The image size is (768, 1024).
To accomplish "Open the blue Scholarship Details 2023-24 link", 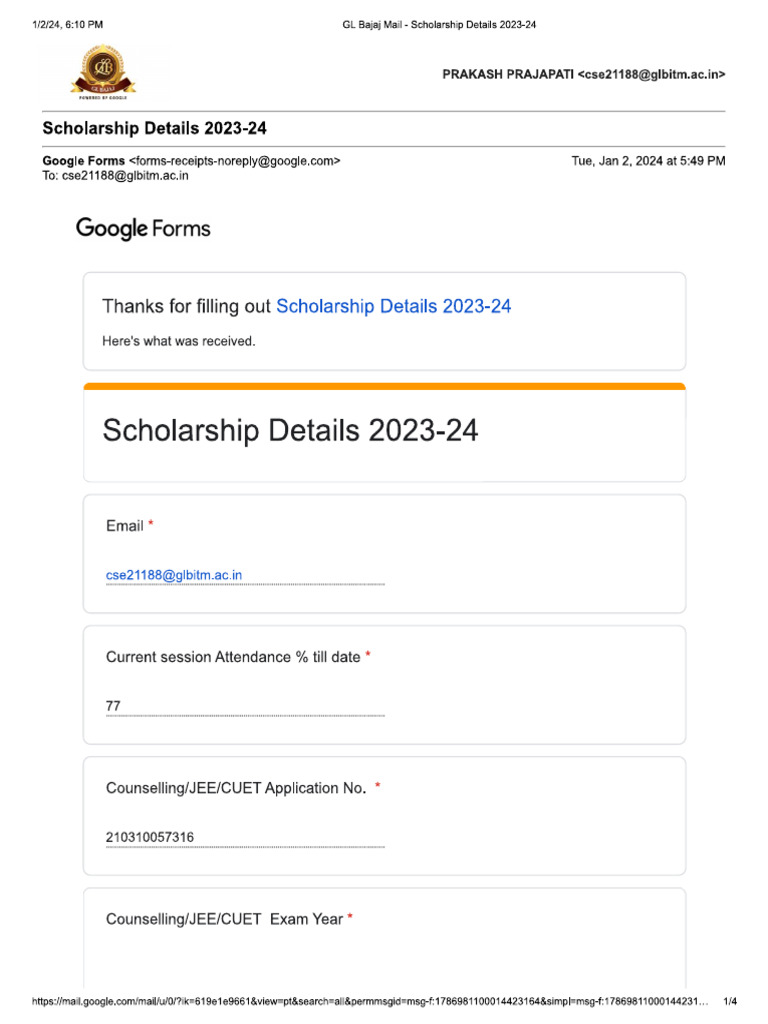I will [393, 306].
